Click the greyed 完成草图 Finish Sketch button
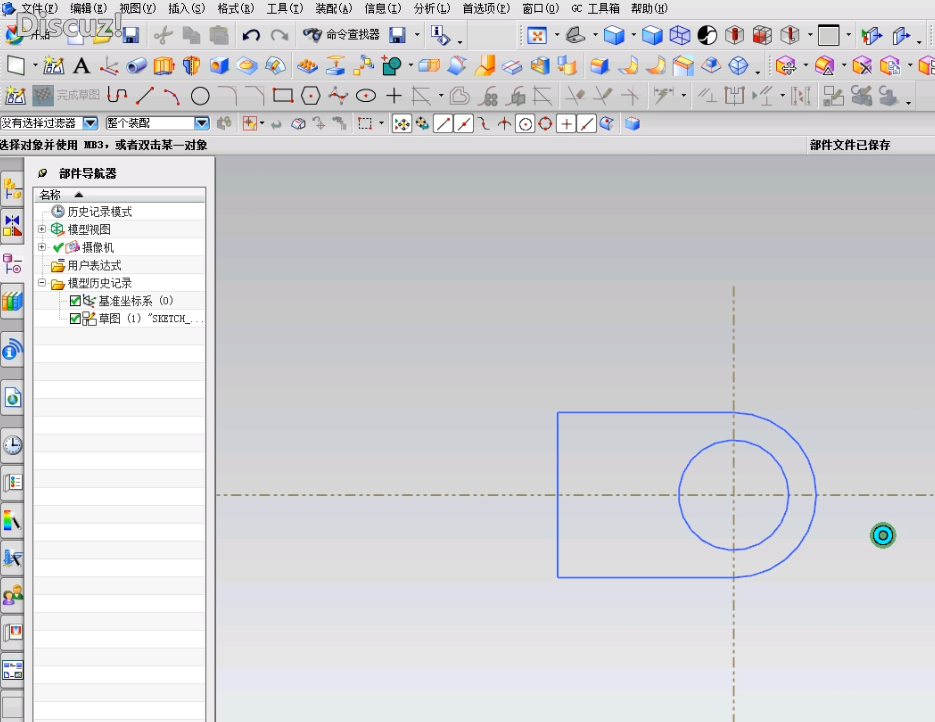Viewport: 935px width, 722px height. pyautogui.click(x=66, y=95)
